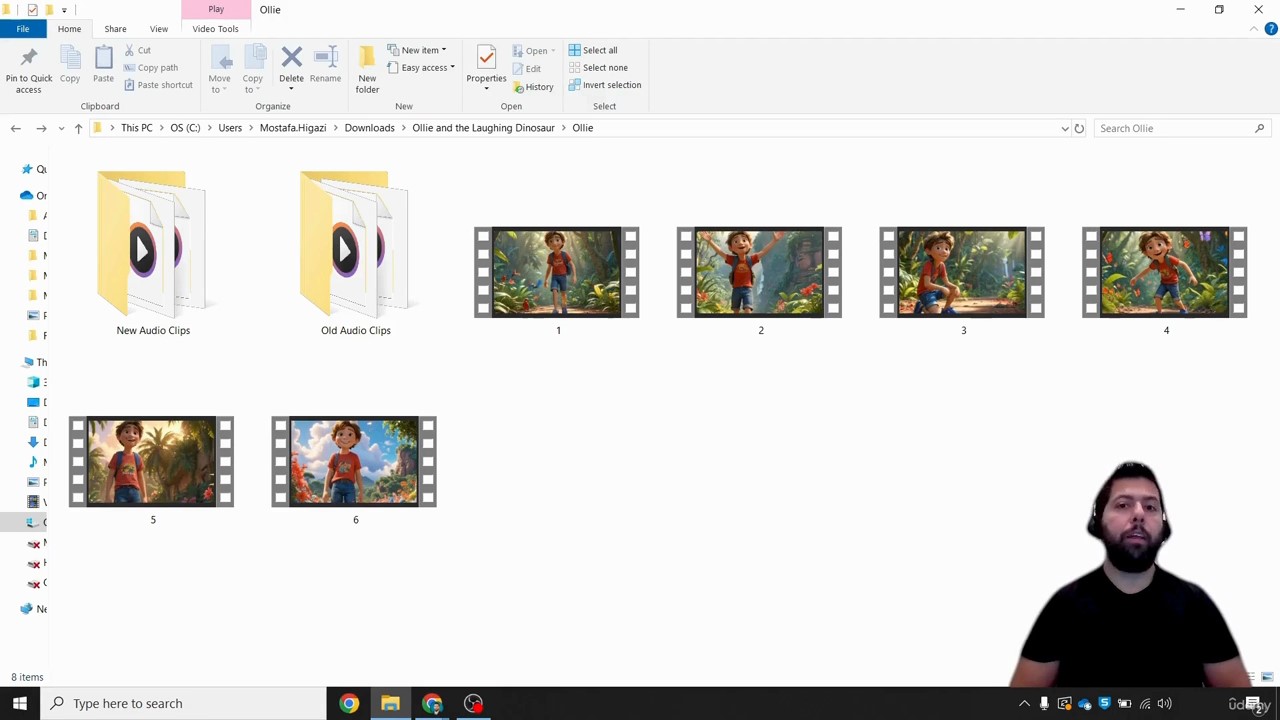This screenshot has height=720, width=1280.
Task: Click File Explorer taskbar icon
Action: point(390,703)
